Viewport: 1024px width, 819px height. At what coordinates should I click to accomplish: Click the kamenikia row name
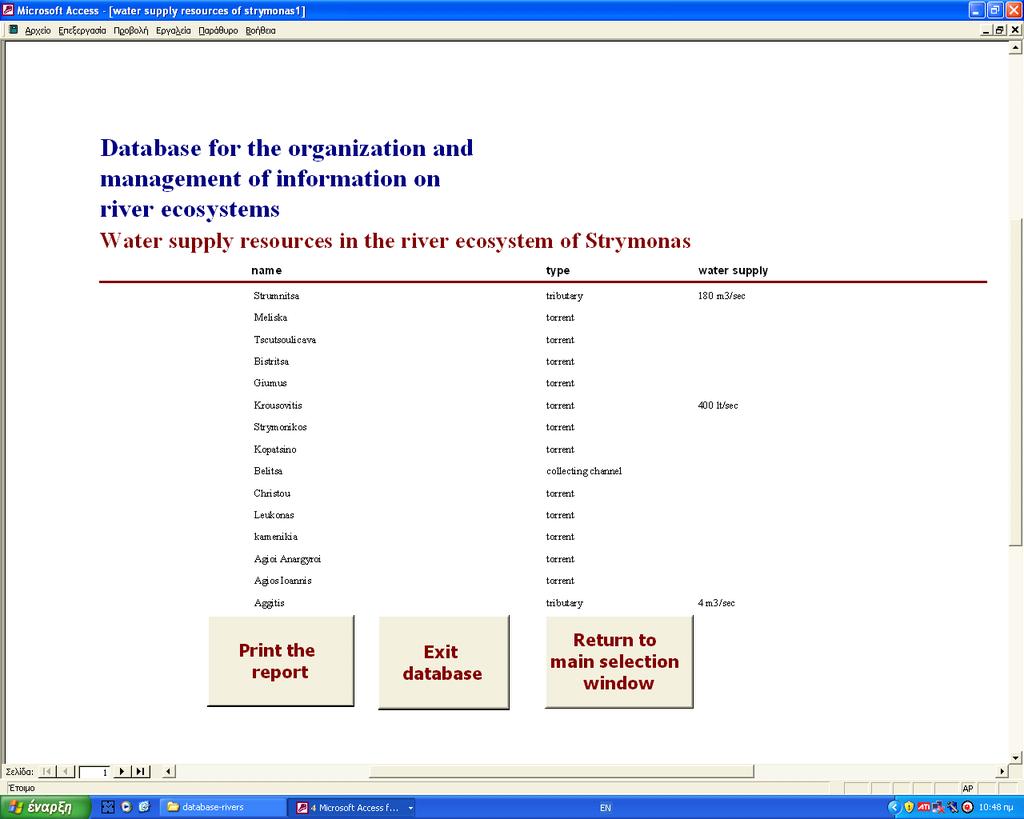coord(276,537)
